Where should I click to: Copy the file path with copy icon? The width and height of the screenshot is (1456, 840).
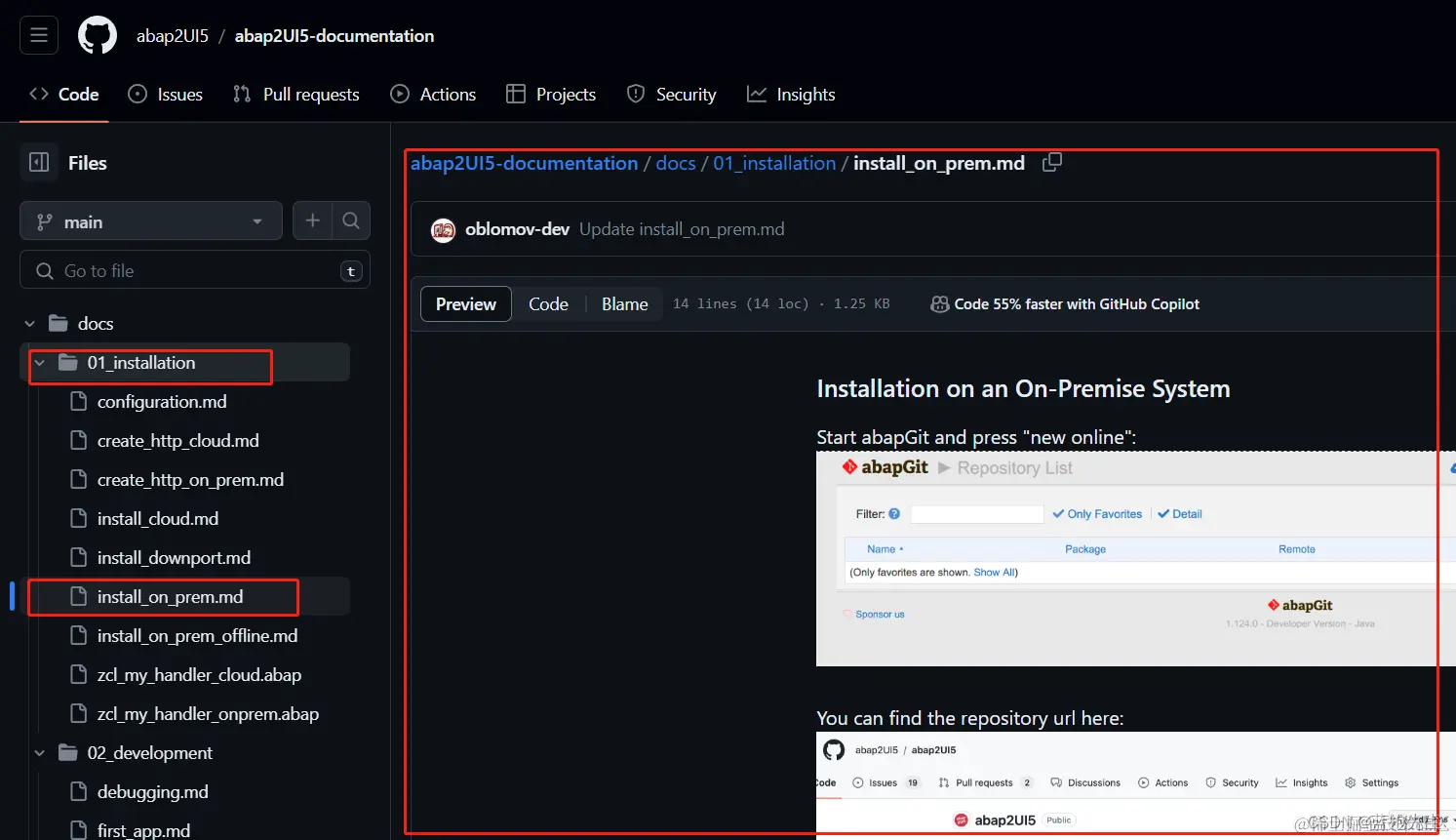[x=1051, y=163]
